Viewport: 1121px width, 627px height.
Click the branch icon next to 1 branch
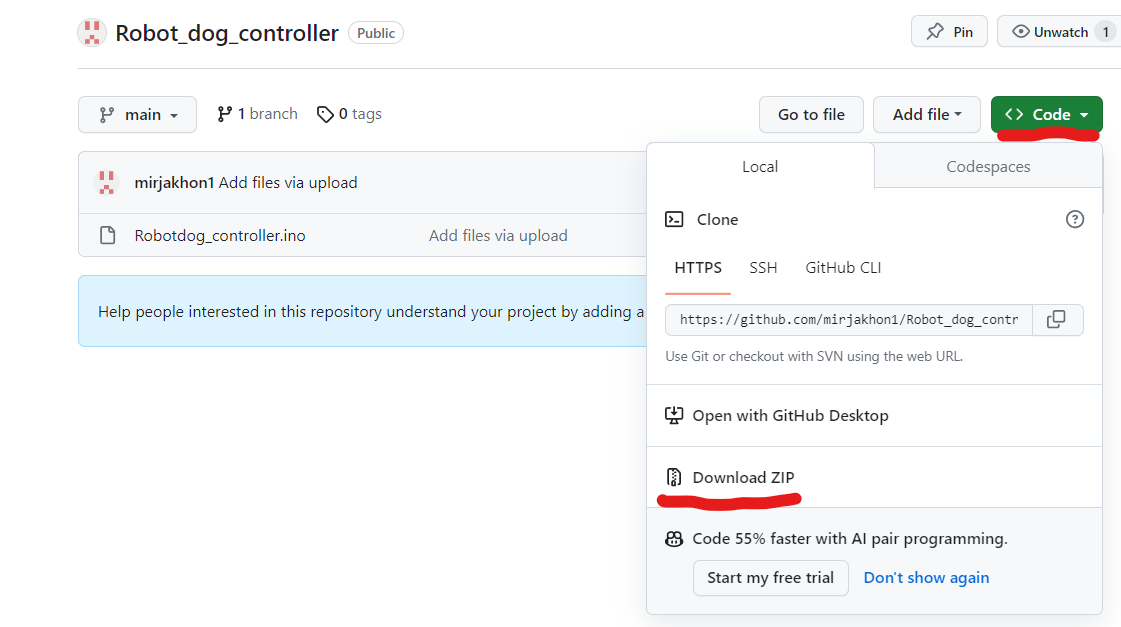click(x=225, y=114)
